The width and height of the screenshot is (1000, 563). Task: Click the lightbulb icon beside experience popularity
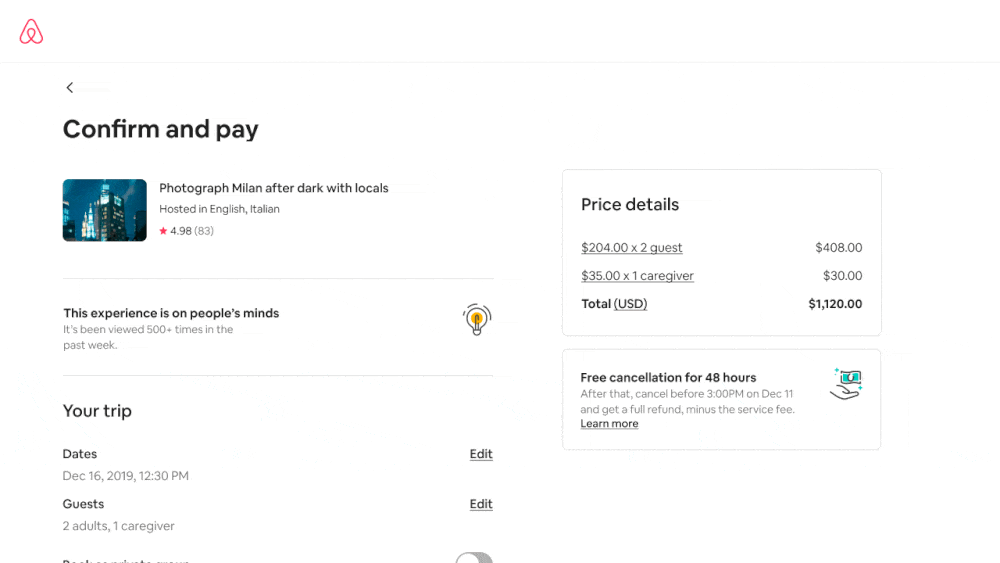[476, 319]
